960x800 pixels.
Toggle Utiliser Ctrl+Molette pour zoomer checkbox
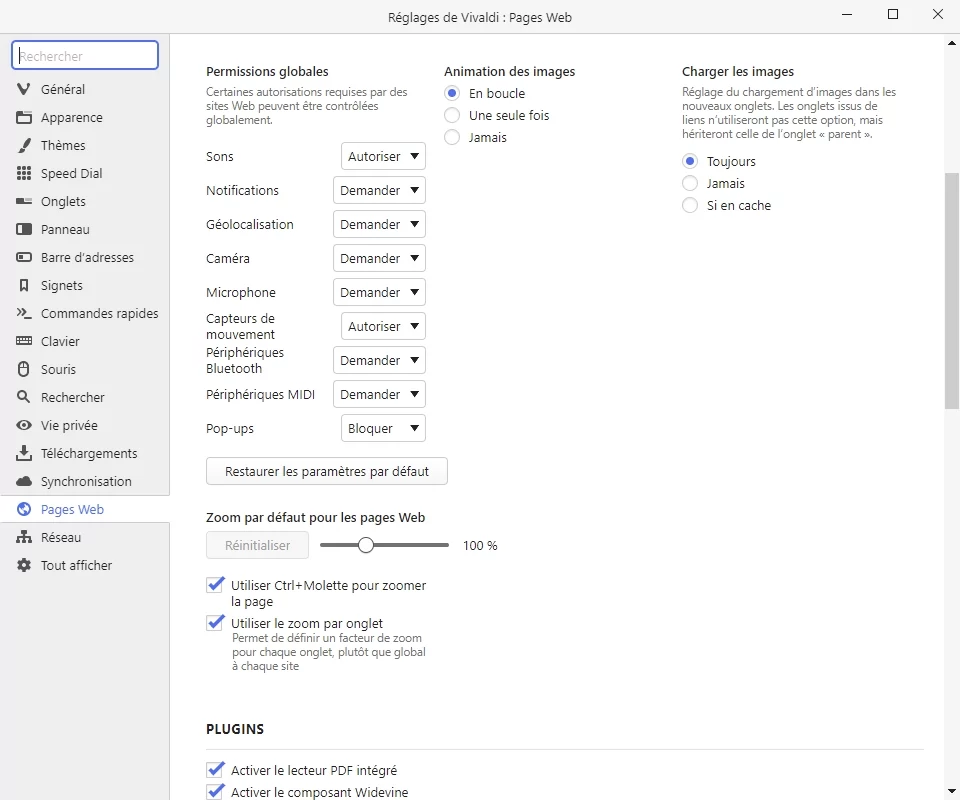point(215,585)
